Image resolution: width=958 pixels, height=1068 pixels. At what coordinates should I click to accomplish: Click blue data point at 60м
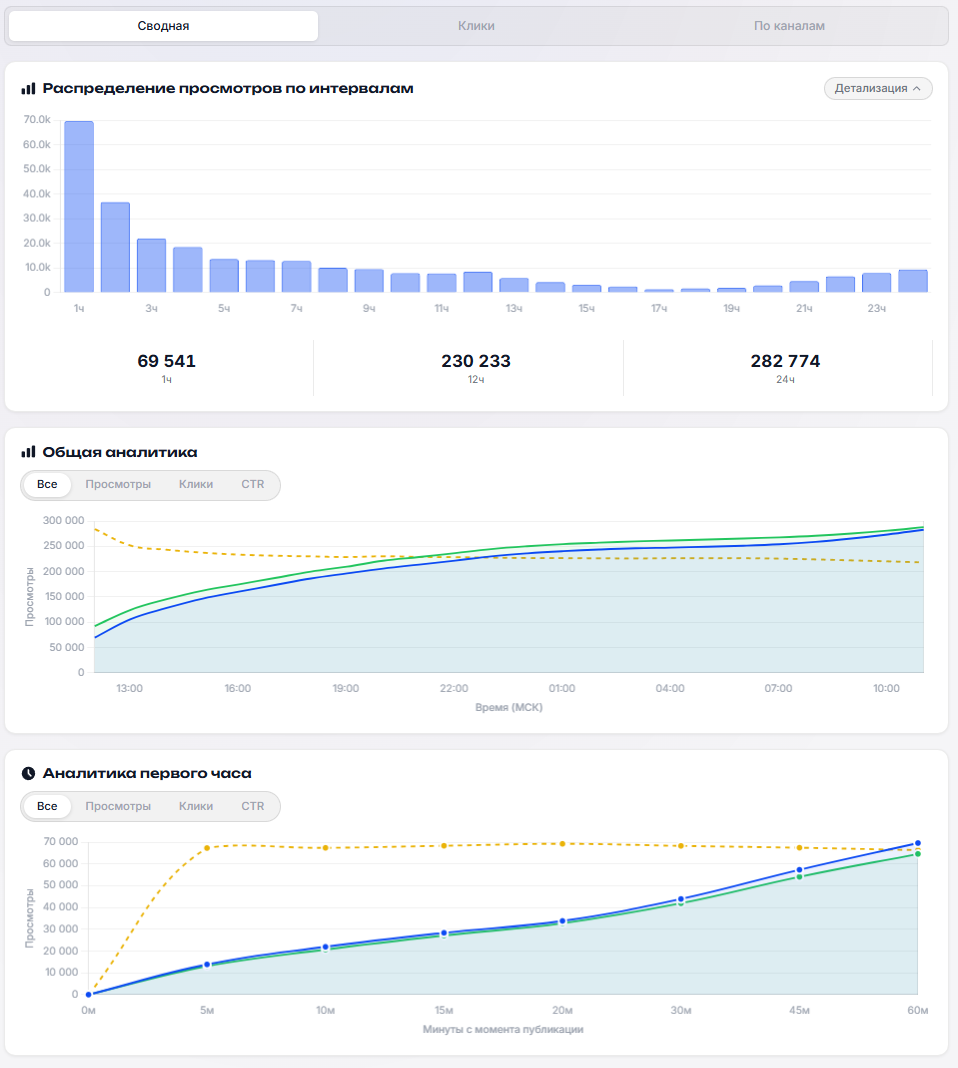pos(918,843)
